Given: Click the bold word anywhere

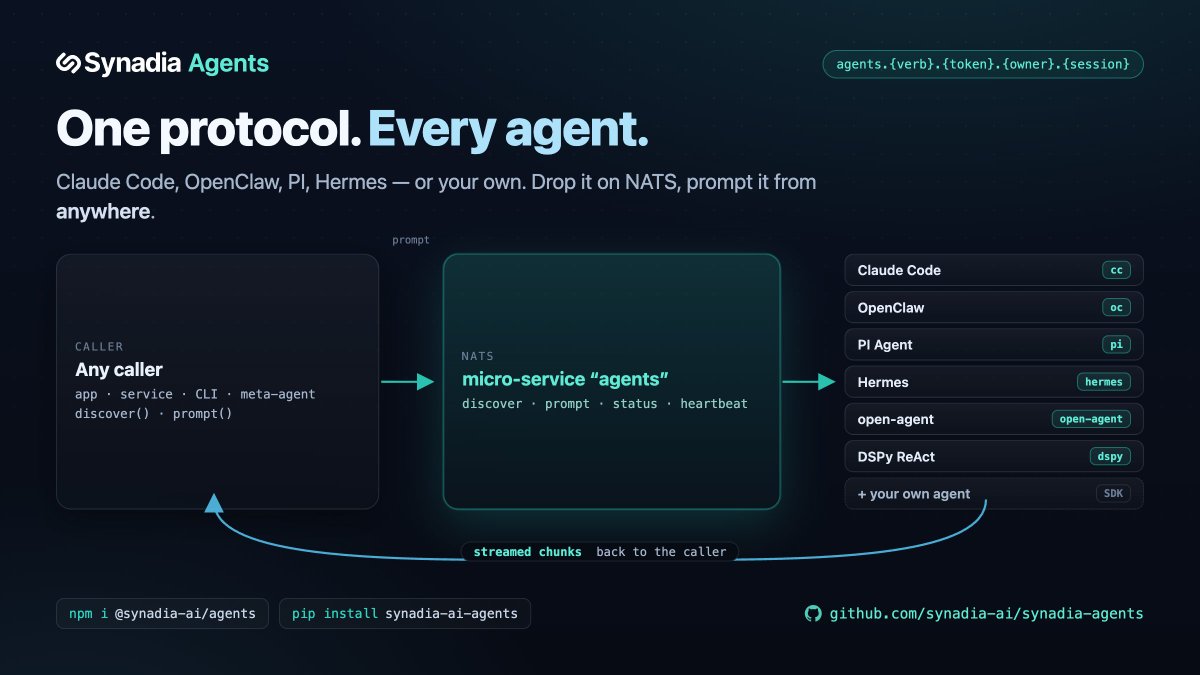Looking at the screenshot, I should pos(103,213).
